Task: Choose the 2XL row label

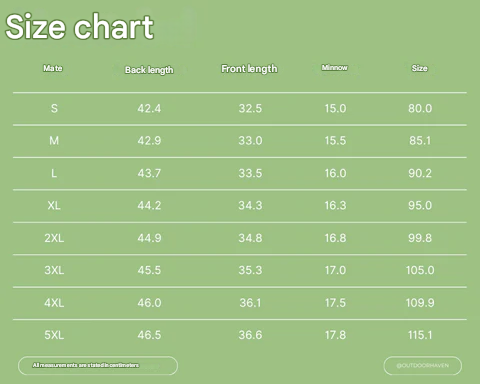Action: [54, 238]
